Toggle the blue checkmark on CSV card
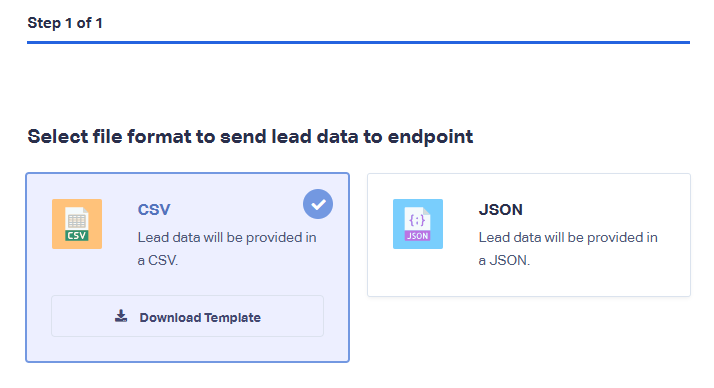 tap(318, 204)
